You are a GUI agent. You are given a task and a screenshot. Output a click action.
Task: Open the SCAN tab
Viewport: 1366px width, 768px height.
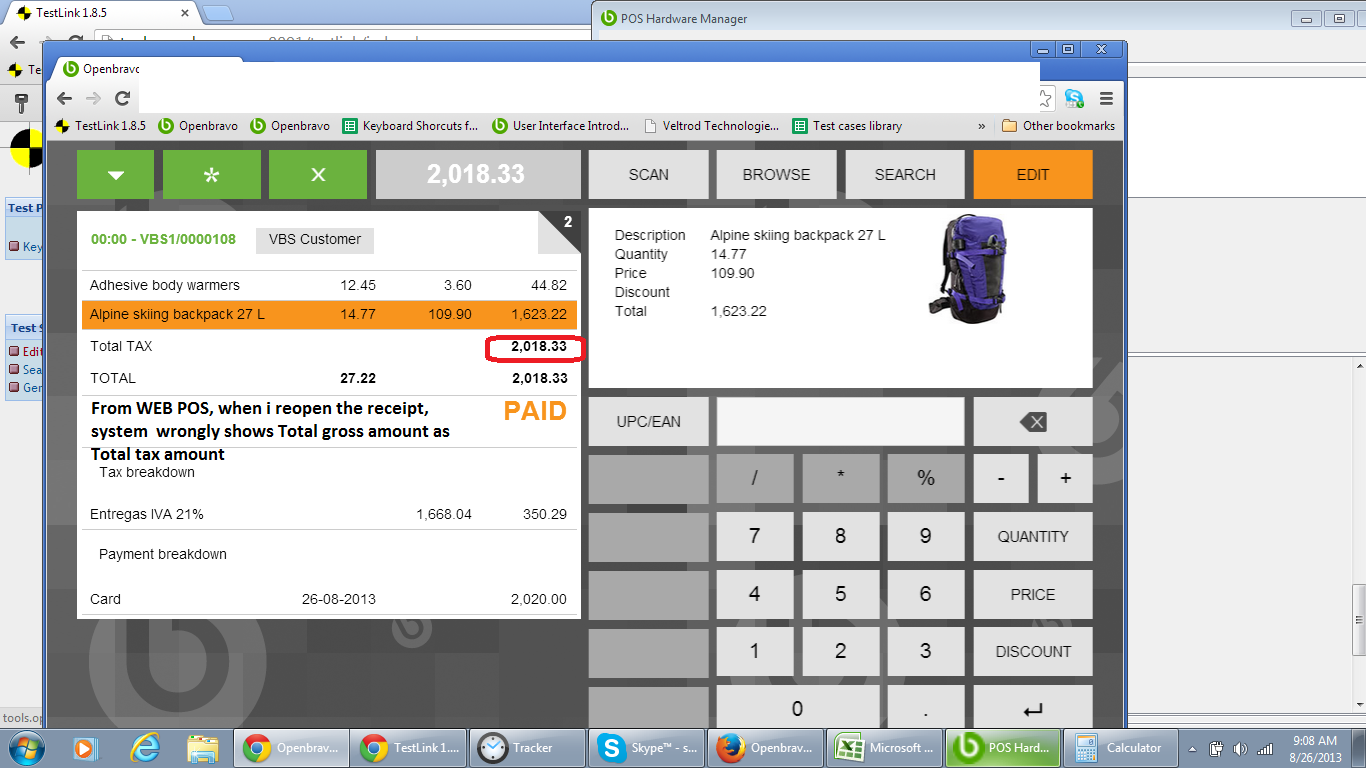(648, 175)
